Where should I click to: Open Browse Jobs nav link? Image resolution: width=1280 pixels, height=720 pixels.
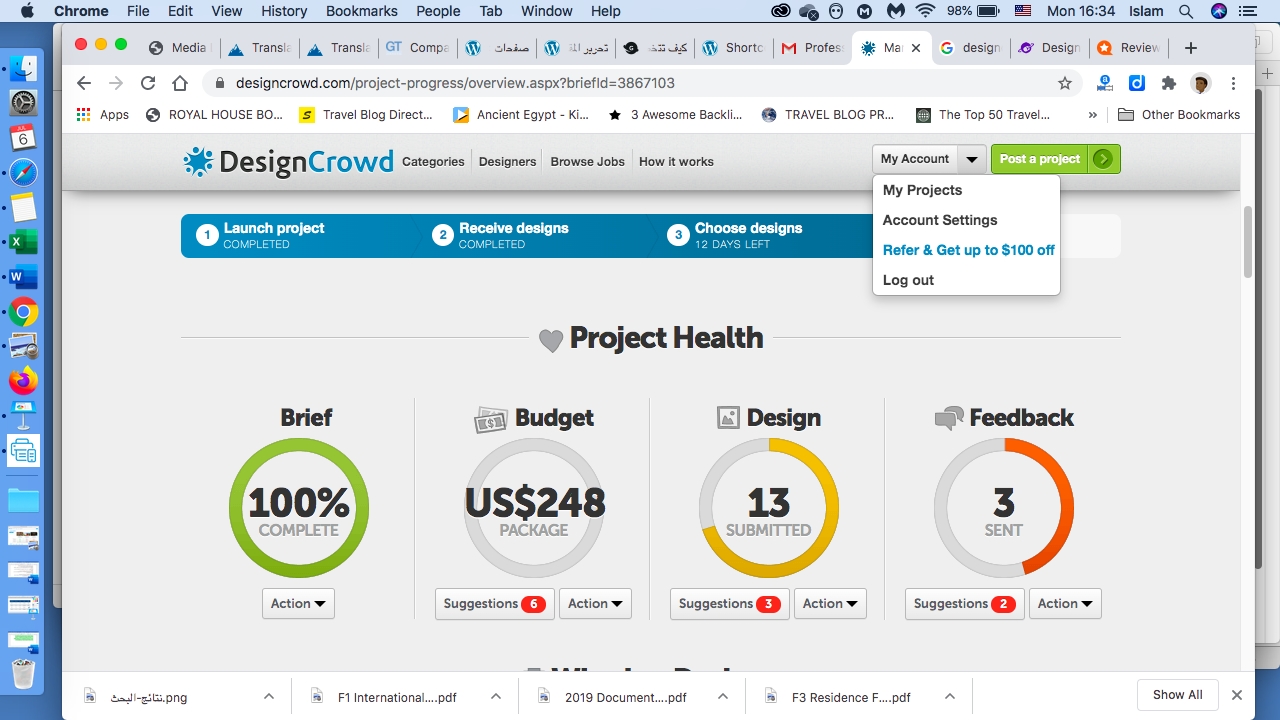587,161
